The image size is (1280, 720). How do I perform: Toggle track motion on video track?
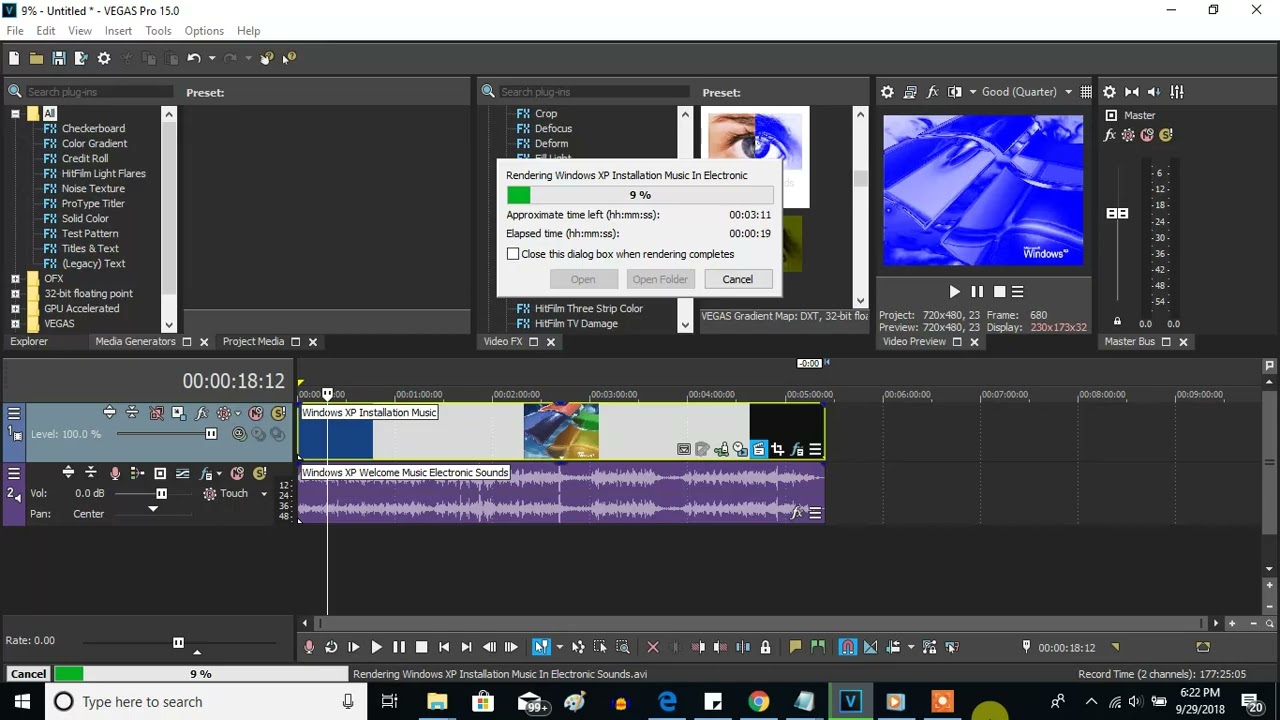[x=178, y=413]
